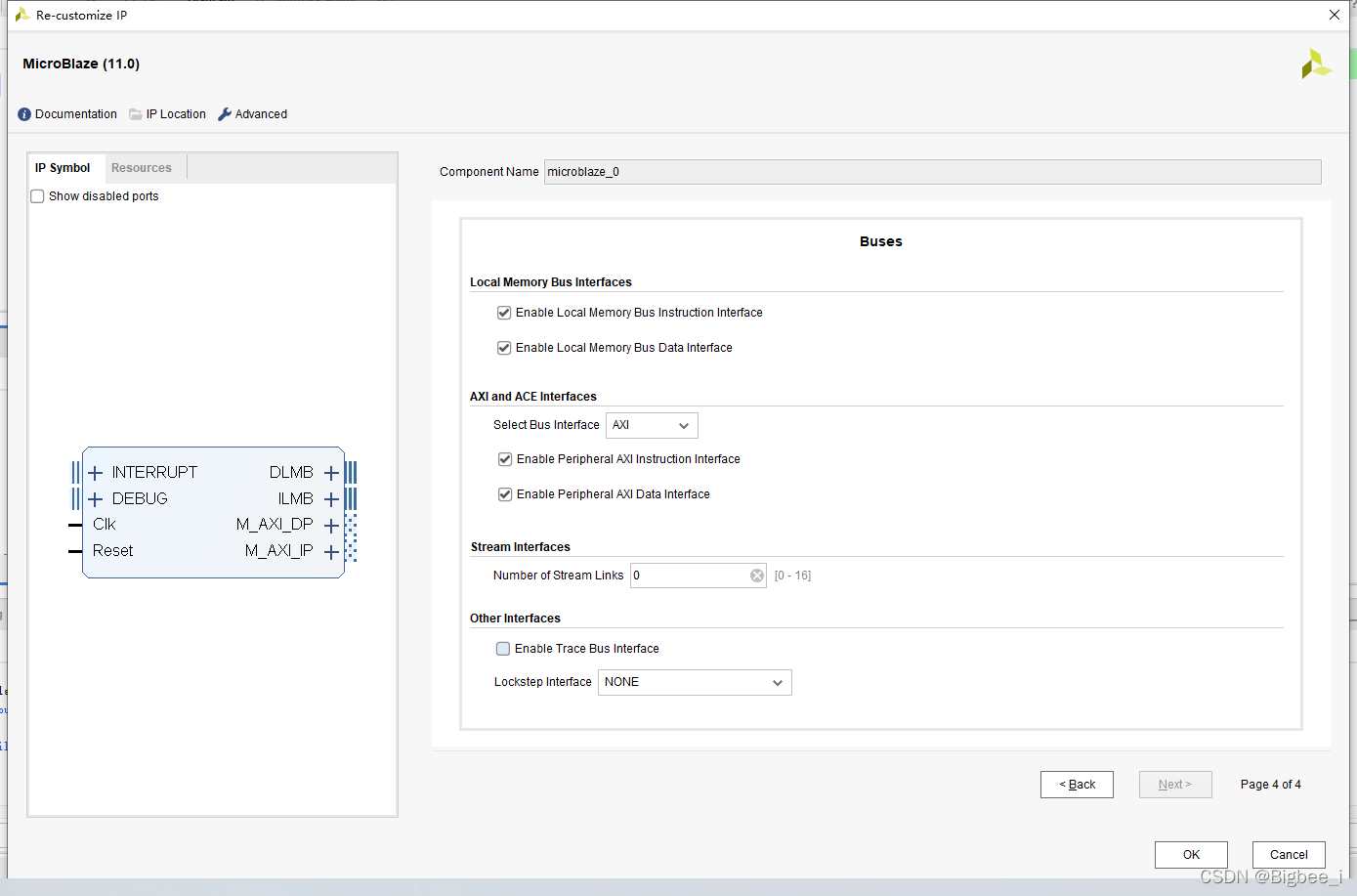Expand the DEBUG port plus icon

tap(95, 499)
